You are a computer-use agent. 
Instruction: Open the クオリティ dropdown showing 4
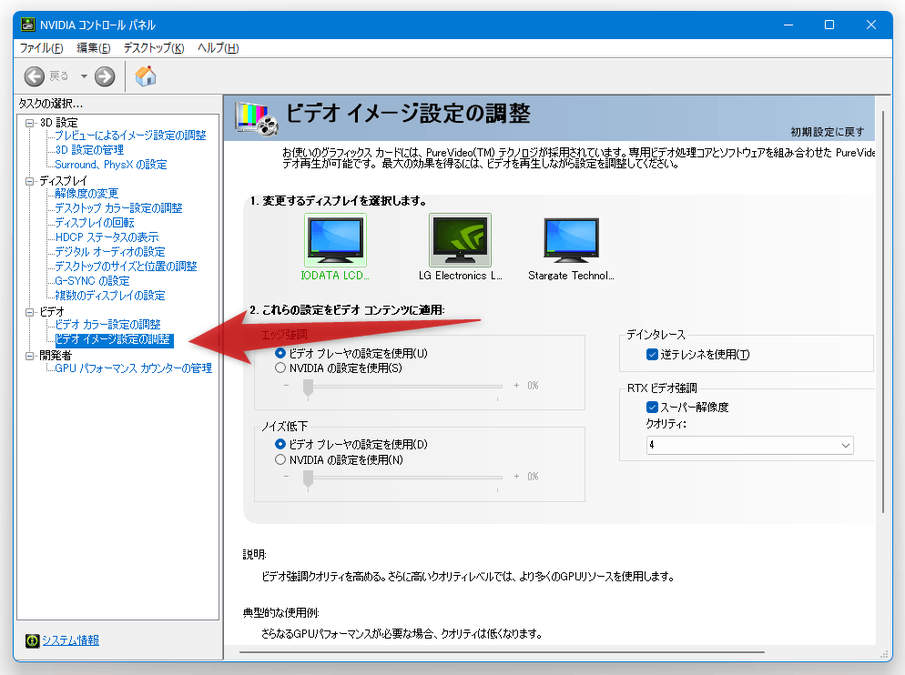(750, 445)
